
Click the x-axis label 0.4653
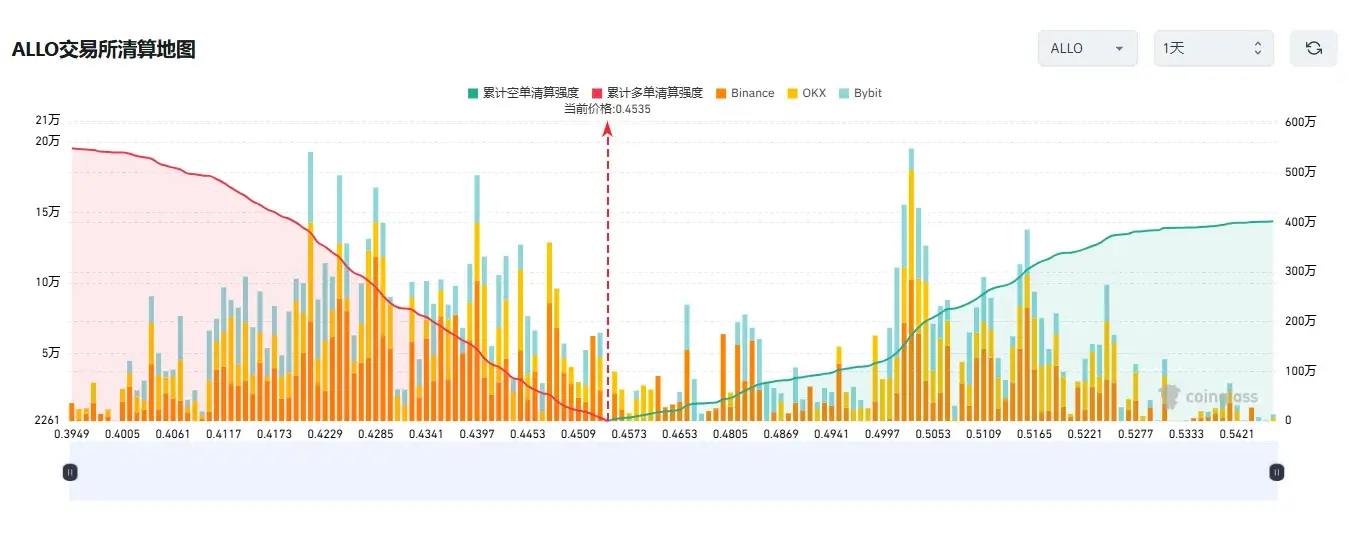coord(680,434)
